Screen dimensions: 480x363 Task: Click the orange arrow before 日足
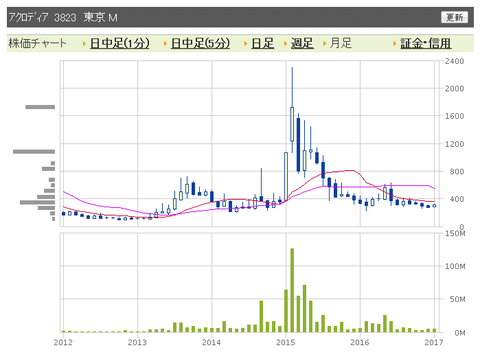tap(245, 44)
